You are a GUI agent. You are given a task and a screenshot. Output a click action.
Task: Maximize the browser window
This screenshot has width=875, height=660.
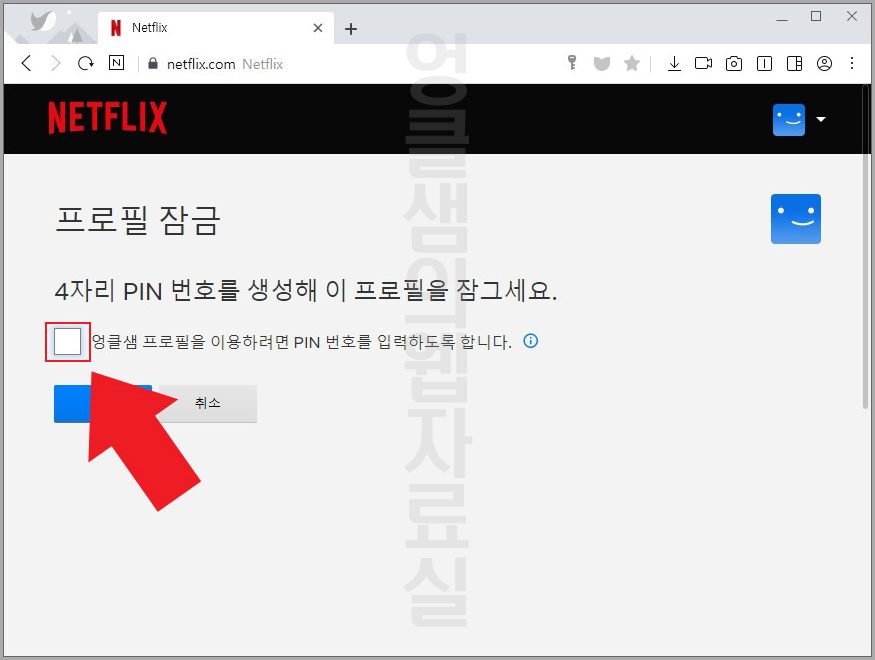click(x=816, y=16)
